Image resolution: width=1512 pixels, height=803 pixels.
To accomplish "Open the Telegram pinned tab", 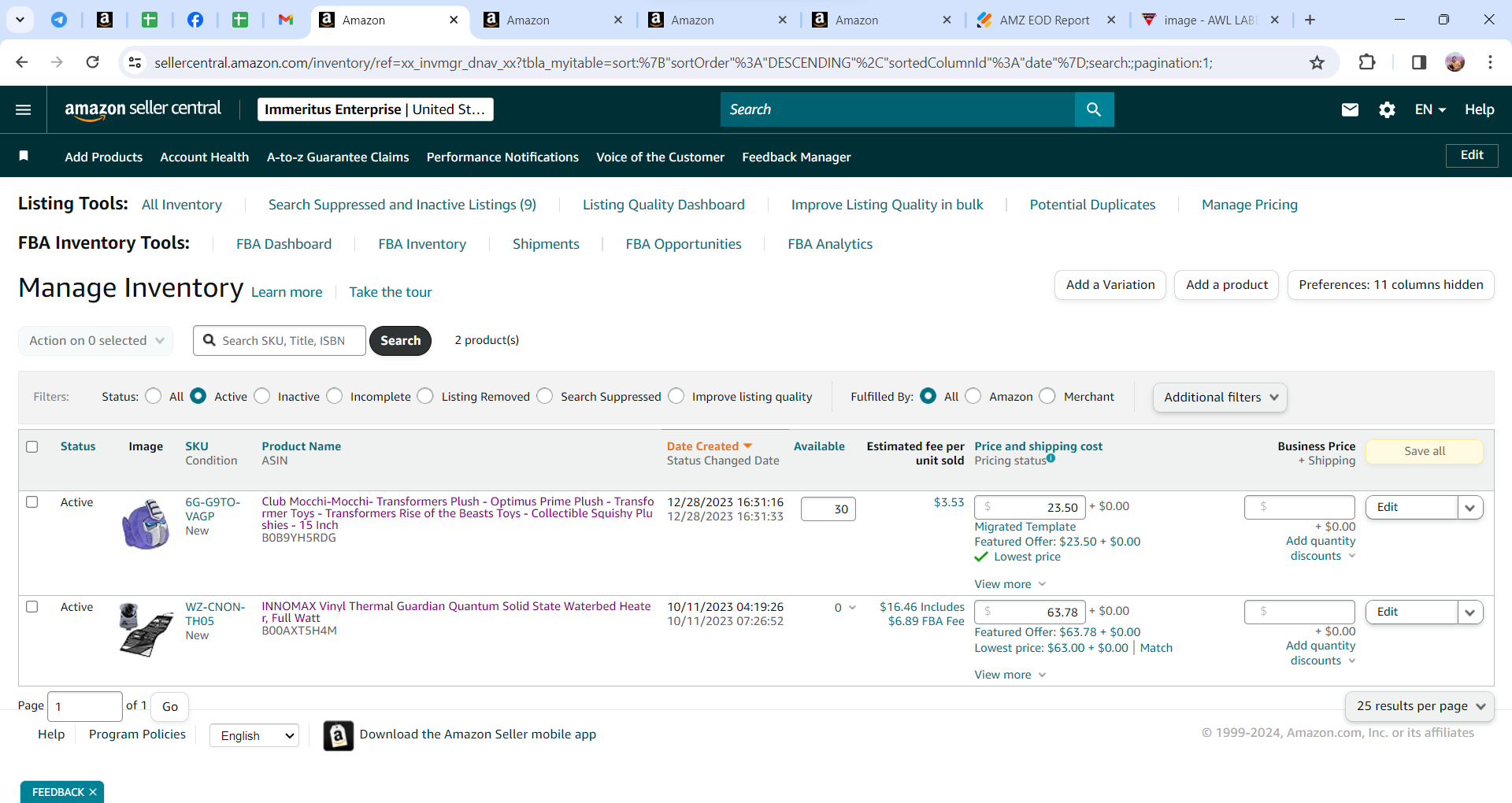I will (59, 20).
